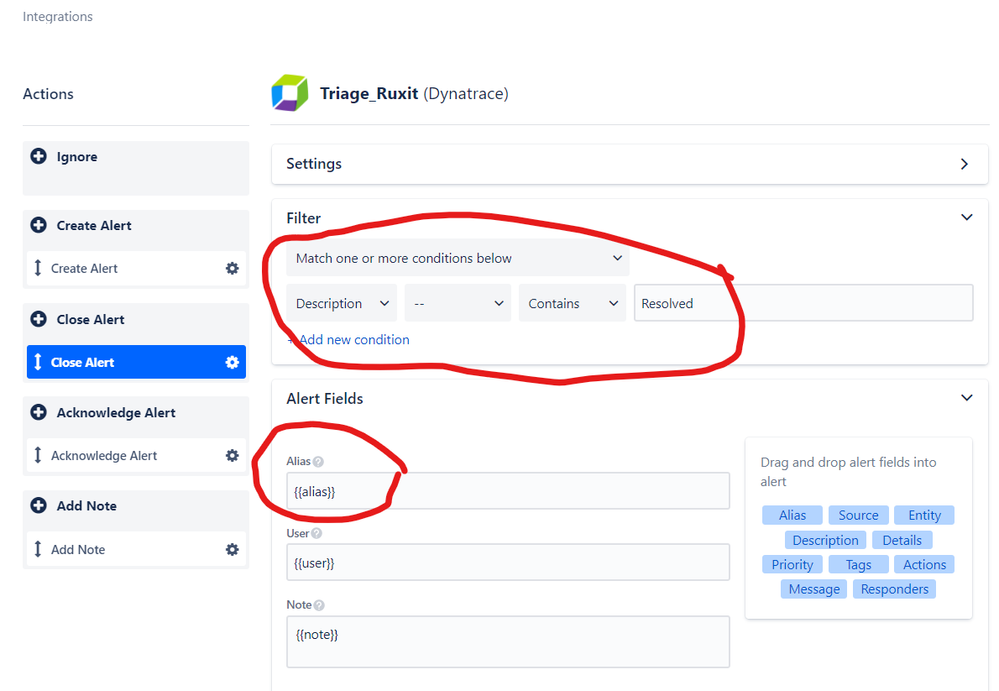
Task: Open the Description field dropdown
Action: click(x=341, y=303)
